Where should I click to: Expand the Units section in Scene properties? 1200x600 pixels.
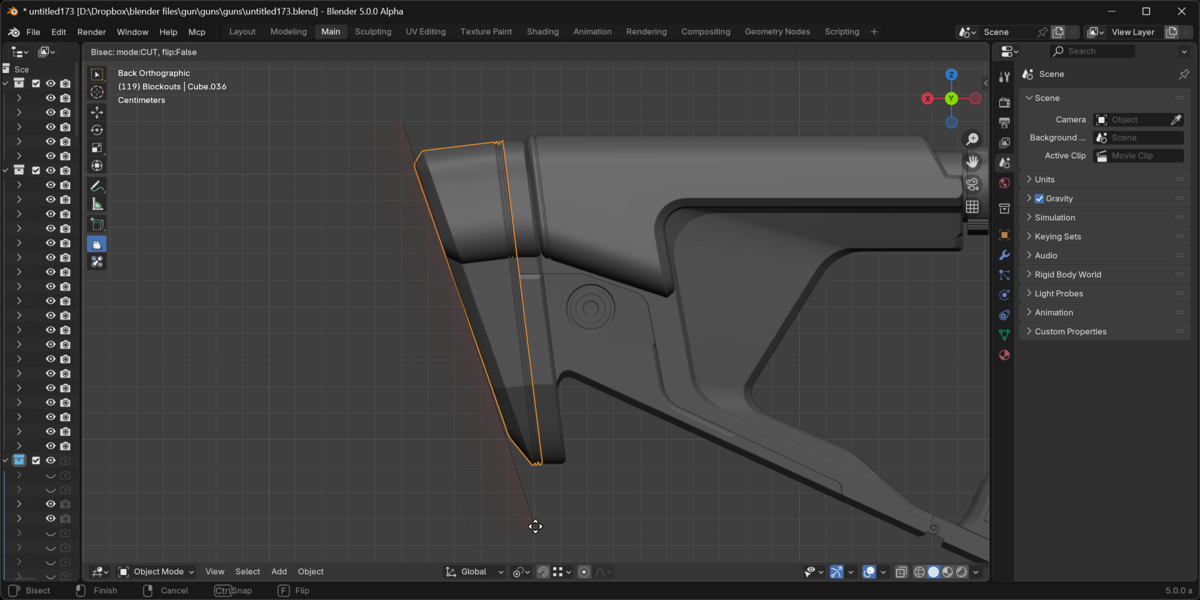1045,179
